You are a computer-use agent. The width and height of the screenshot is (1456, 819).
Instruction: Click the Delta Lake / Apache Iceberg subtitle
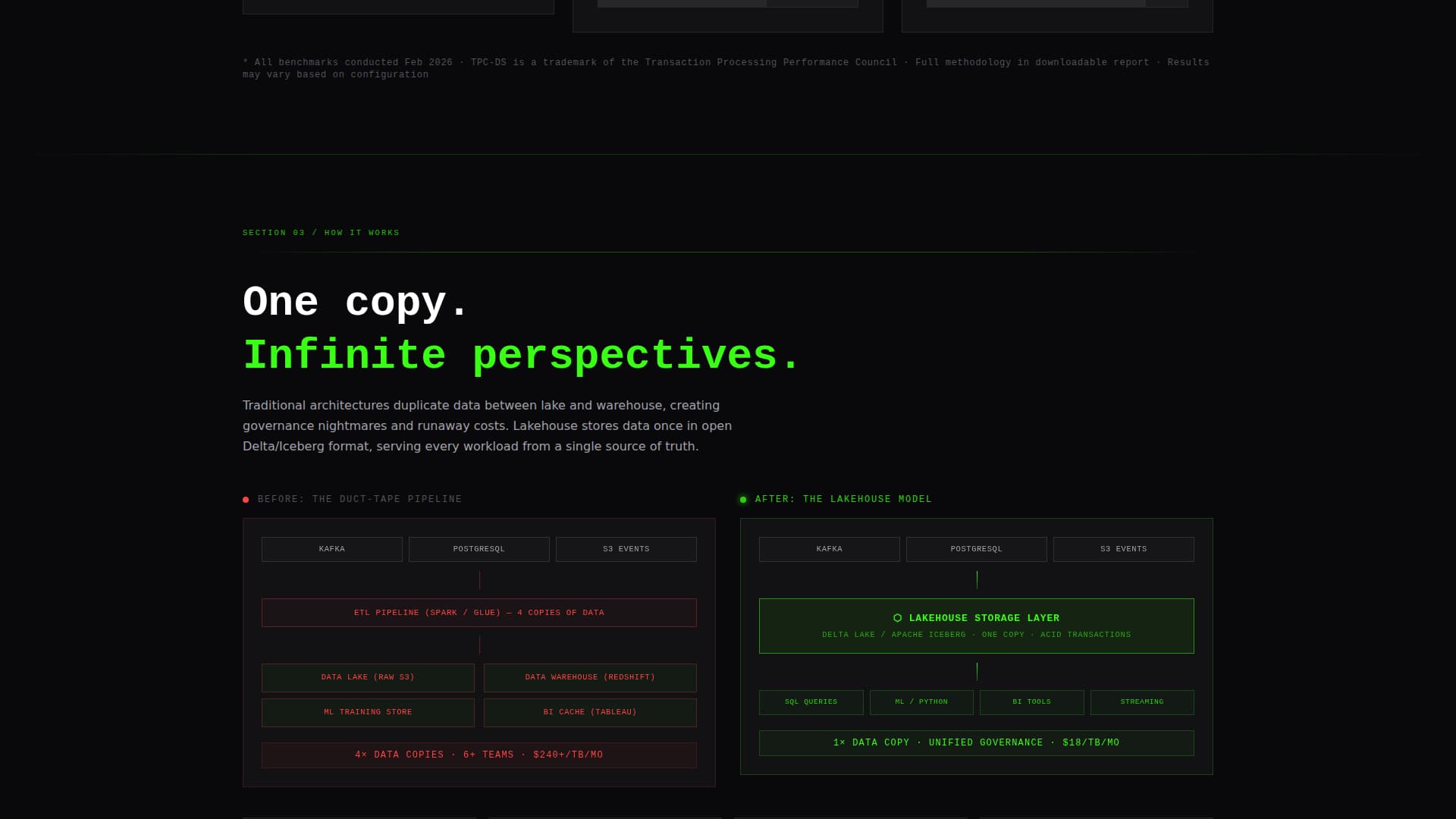click(x=977, y=635)
